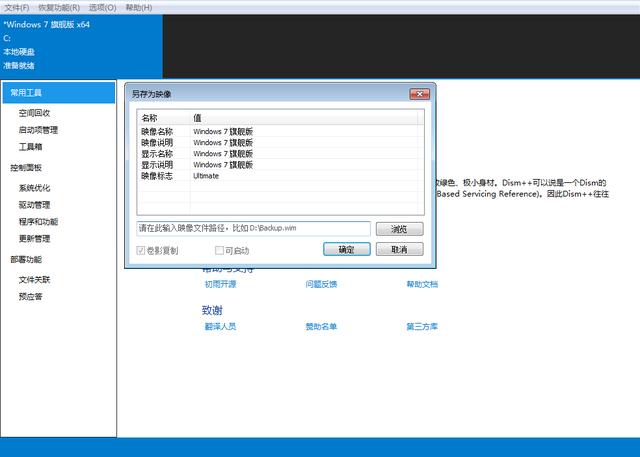The image size is (640, 457).
Task: Open the 问题反馈 link
Action: [321, 284]
